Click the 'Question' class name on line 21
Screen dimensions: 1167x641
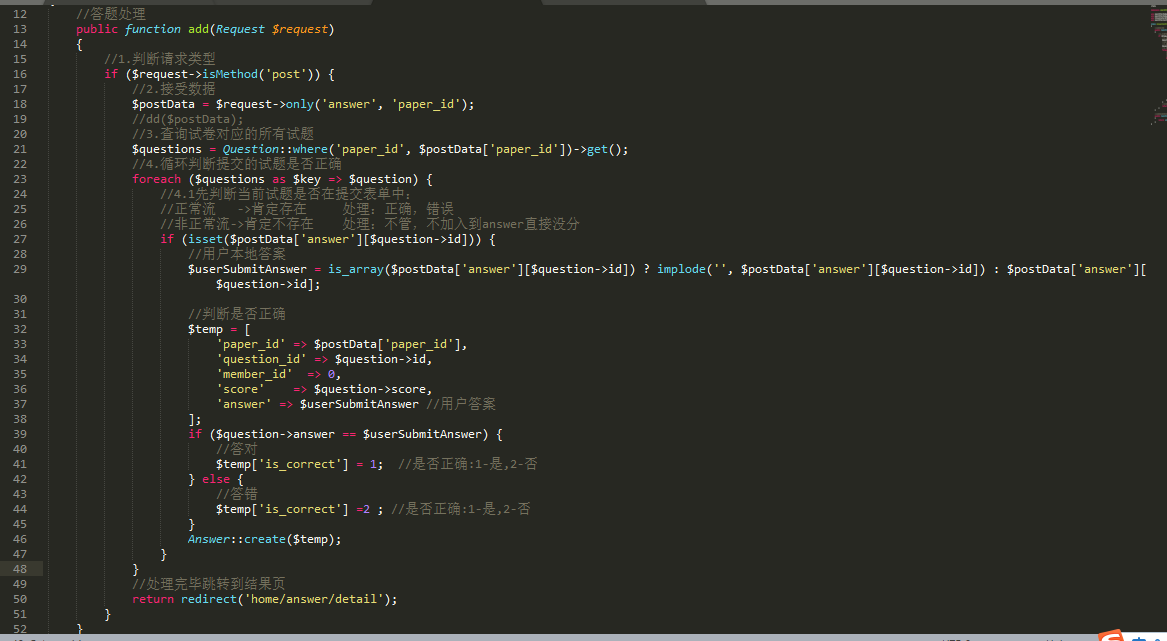(251, 149)
